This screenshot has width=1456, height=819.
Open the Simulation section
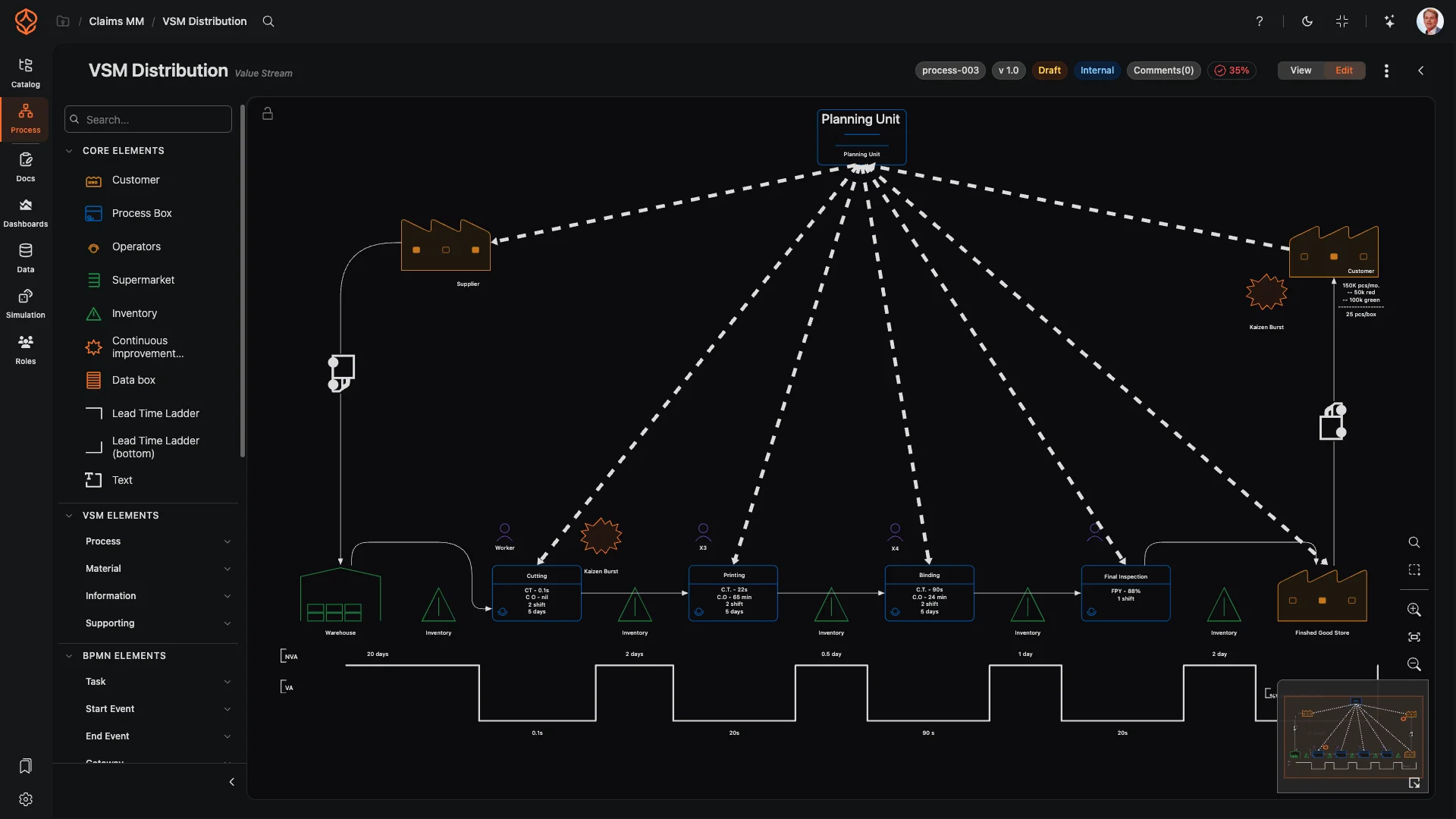click(25, 304)
